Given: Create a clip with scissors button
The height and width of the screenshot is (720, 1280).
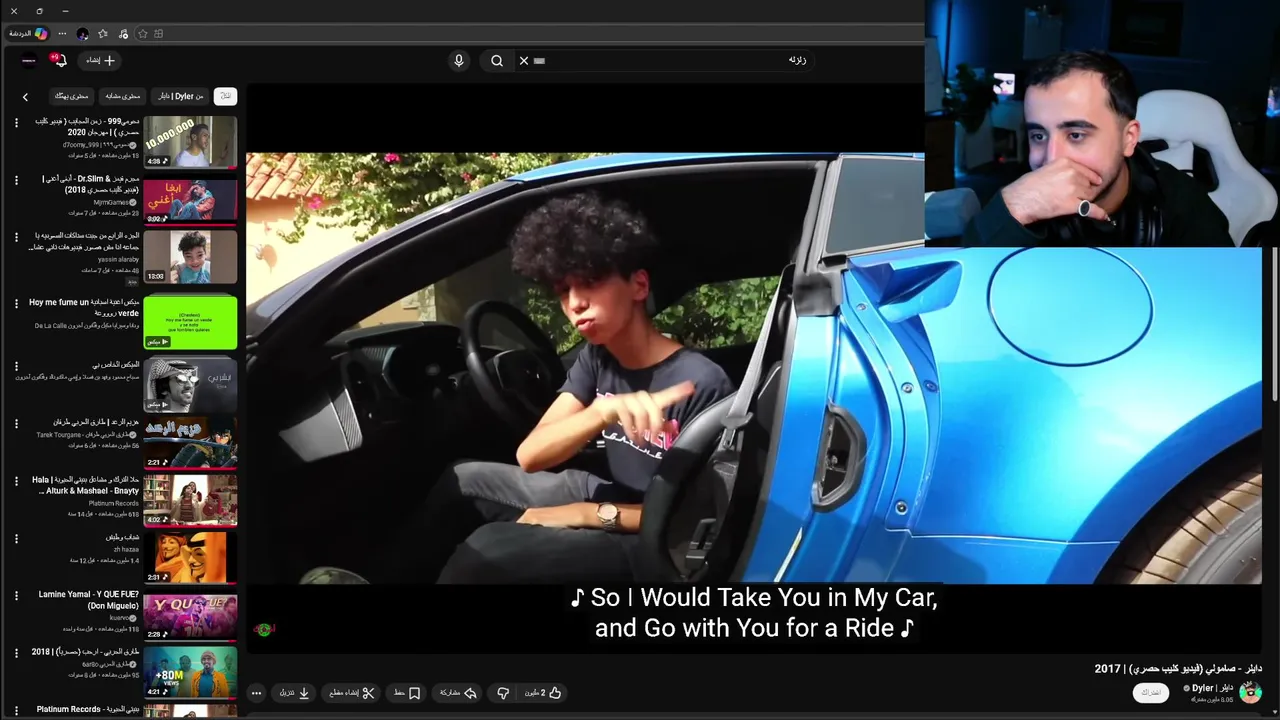Looking at the screenshot, I should pos(352,693).
